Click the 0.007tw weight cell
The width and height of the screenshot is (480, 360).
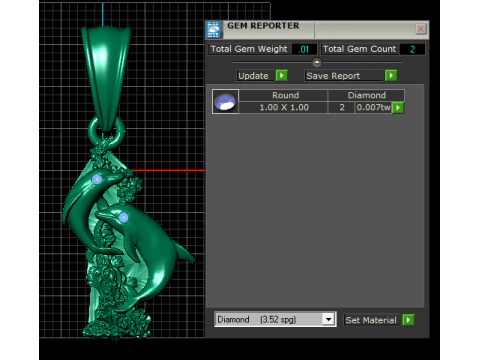click(x=373, y=107)
